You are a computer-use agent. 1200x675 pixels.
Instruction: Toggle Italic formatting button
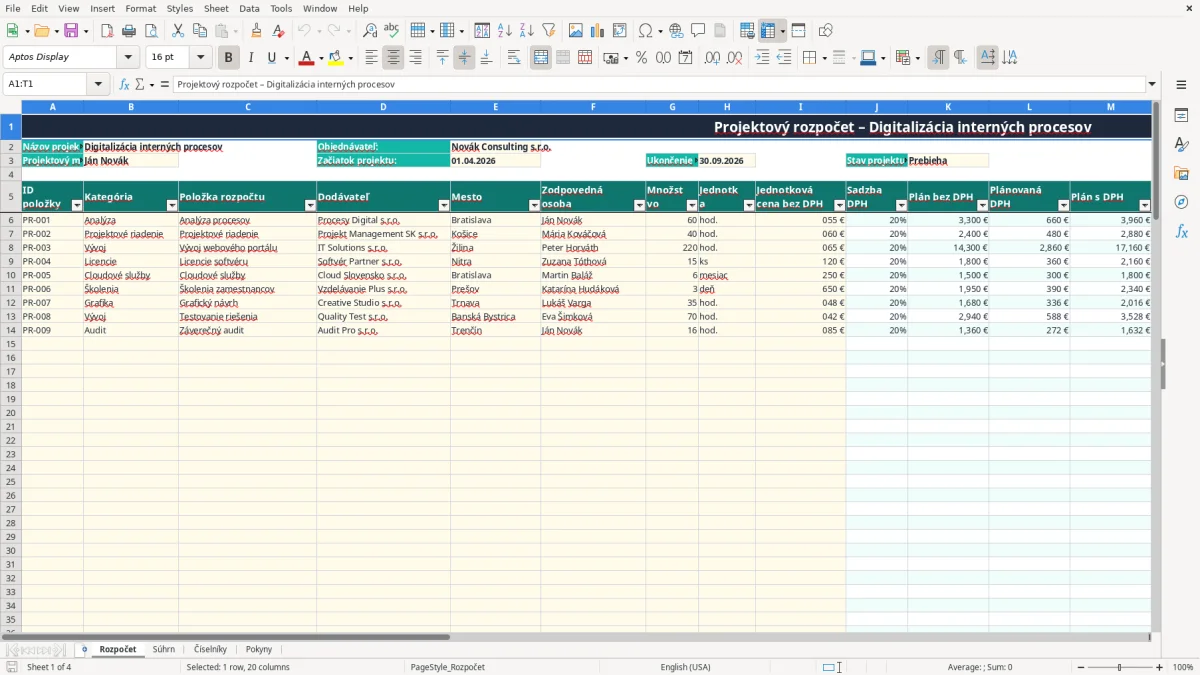250,58
